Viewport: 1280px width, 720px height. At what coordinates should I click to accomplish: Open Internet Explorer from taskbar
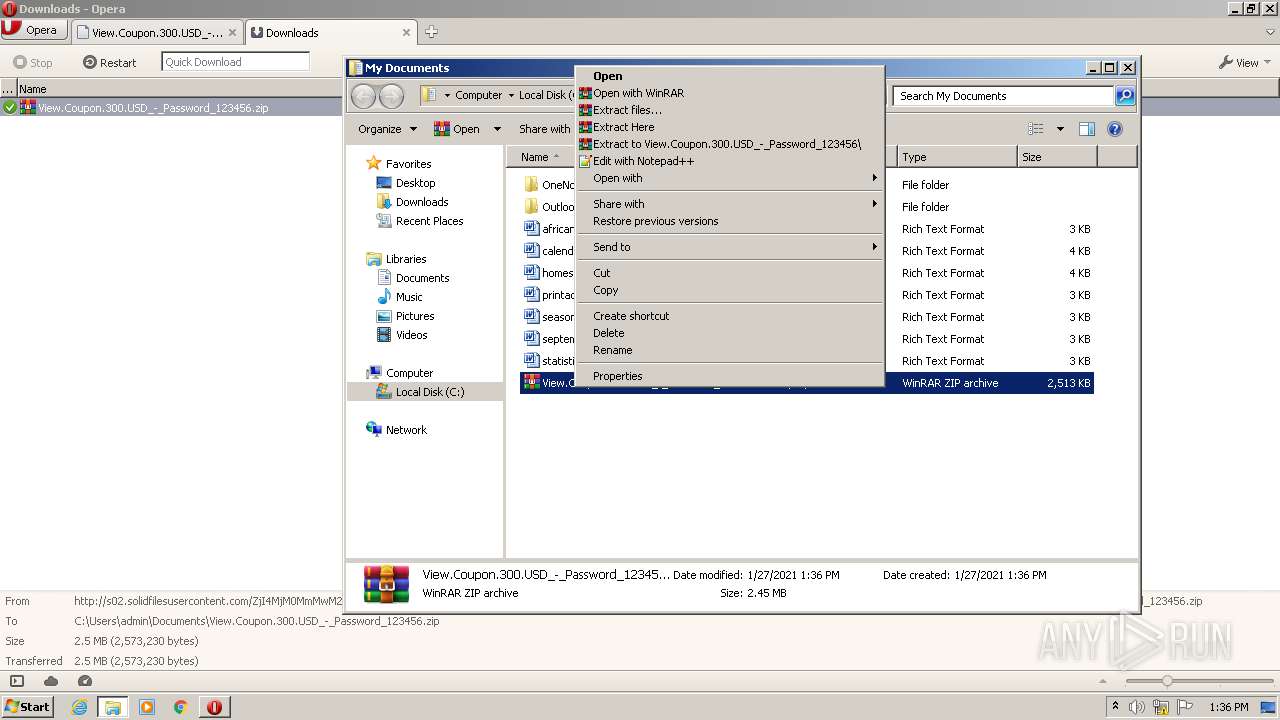coord(80,707)
